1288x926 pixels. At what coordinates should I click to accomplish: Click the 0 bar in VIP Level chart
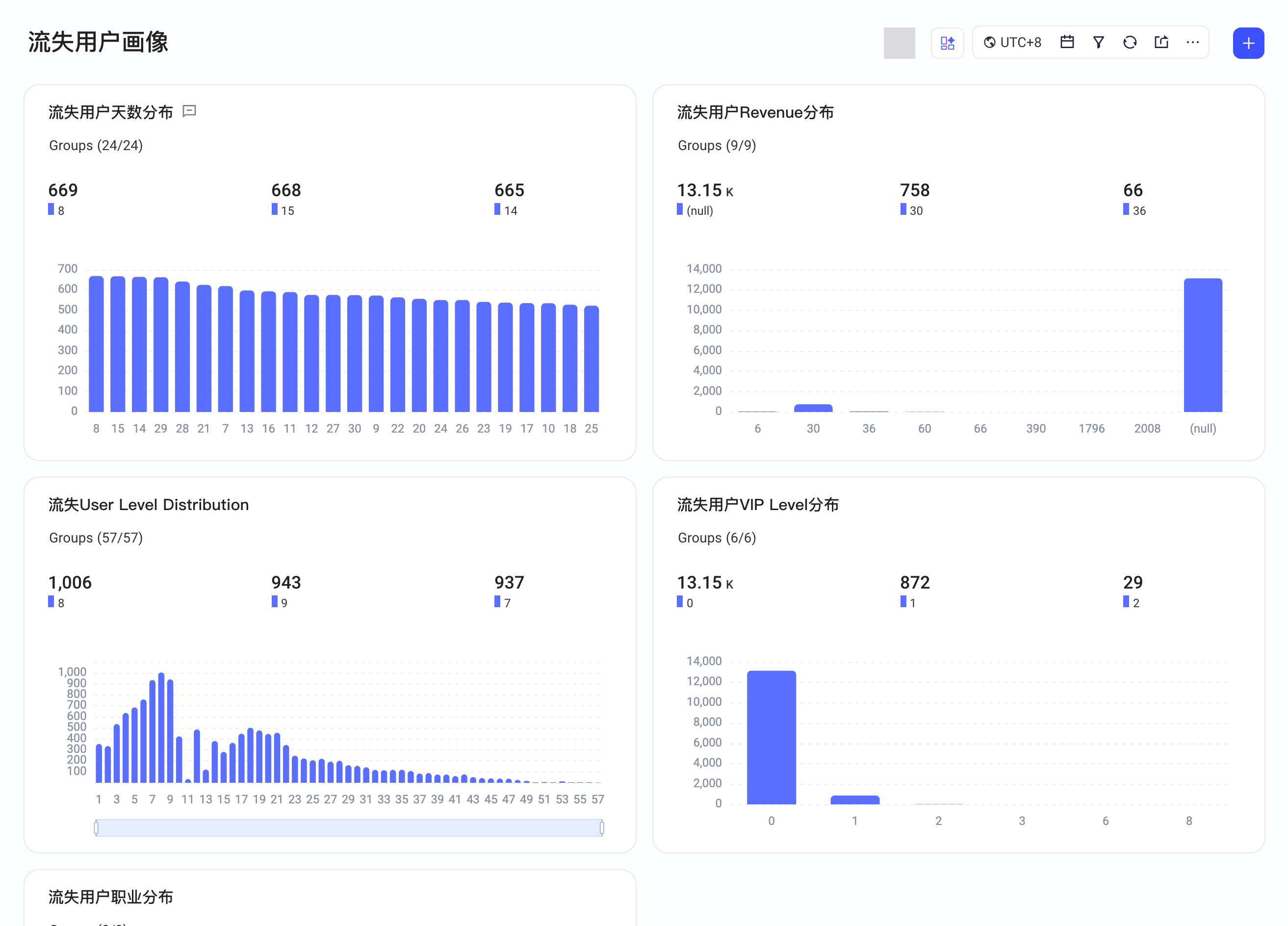click(x=771, y=737)
